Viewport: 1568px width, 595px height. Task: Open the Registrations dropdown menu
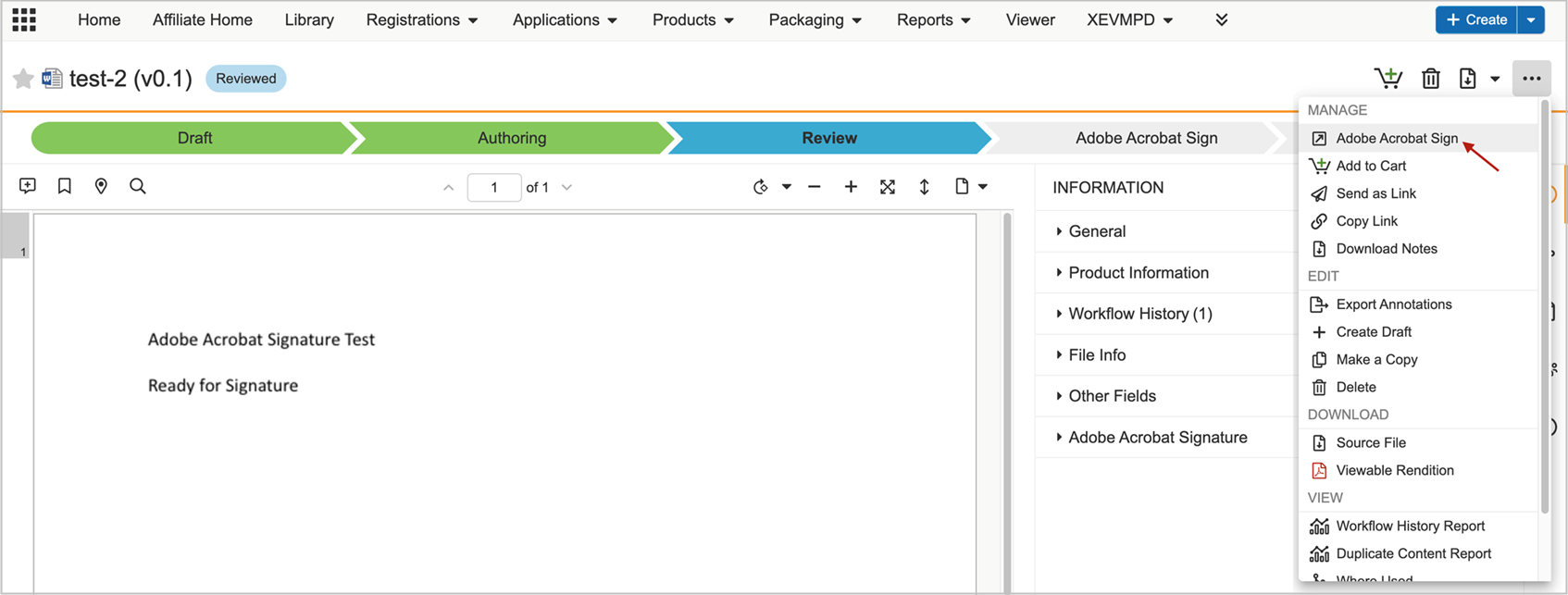[422, 19]
